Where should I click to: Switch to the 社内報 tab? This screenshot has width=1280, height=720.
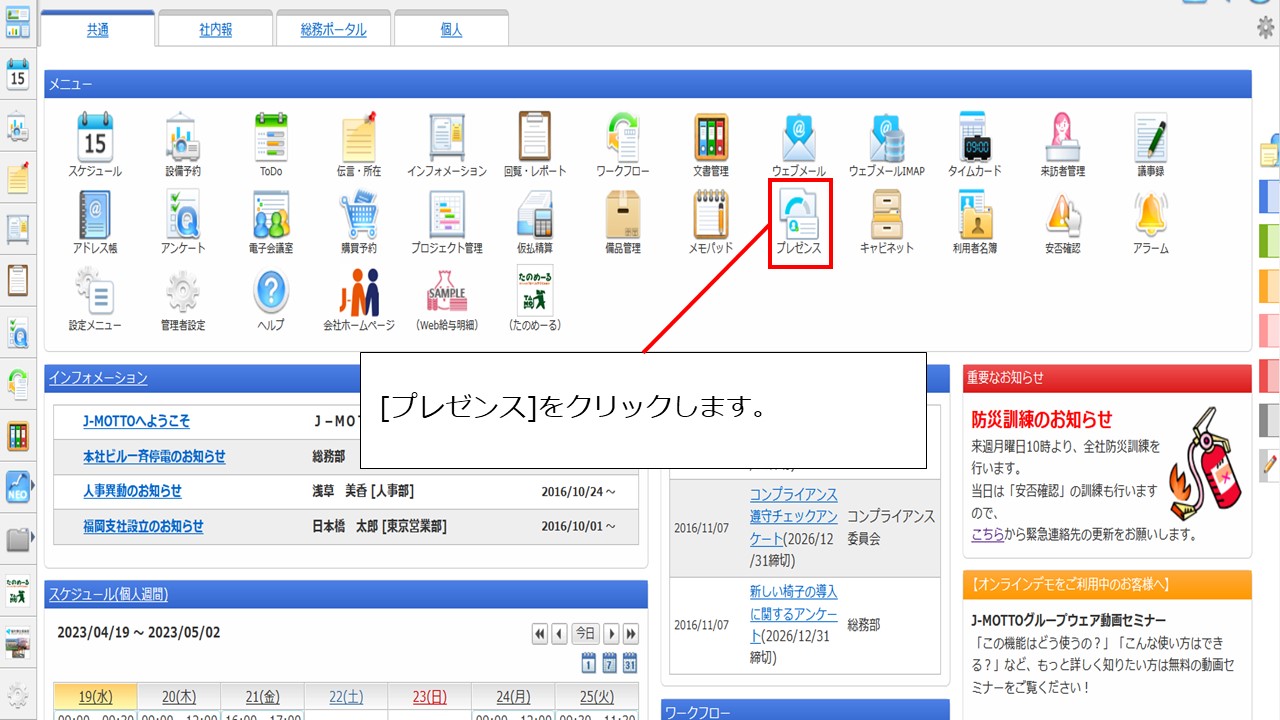click(215, 30)
